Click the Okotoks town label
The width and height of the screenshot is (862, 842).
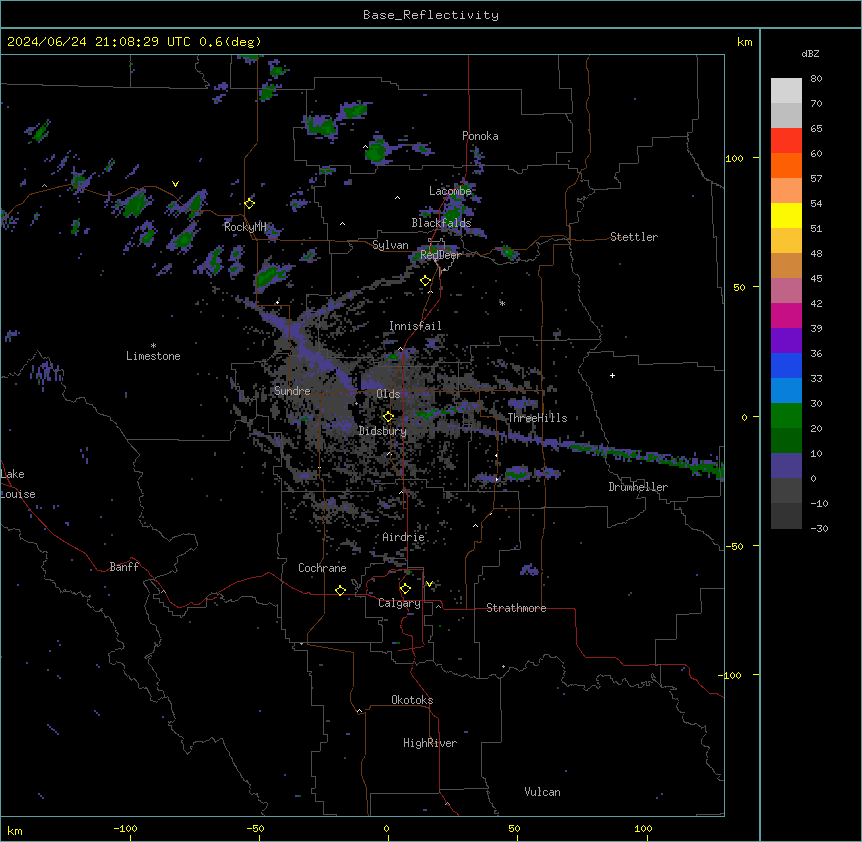tap(412, 700)
